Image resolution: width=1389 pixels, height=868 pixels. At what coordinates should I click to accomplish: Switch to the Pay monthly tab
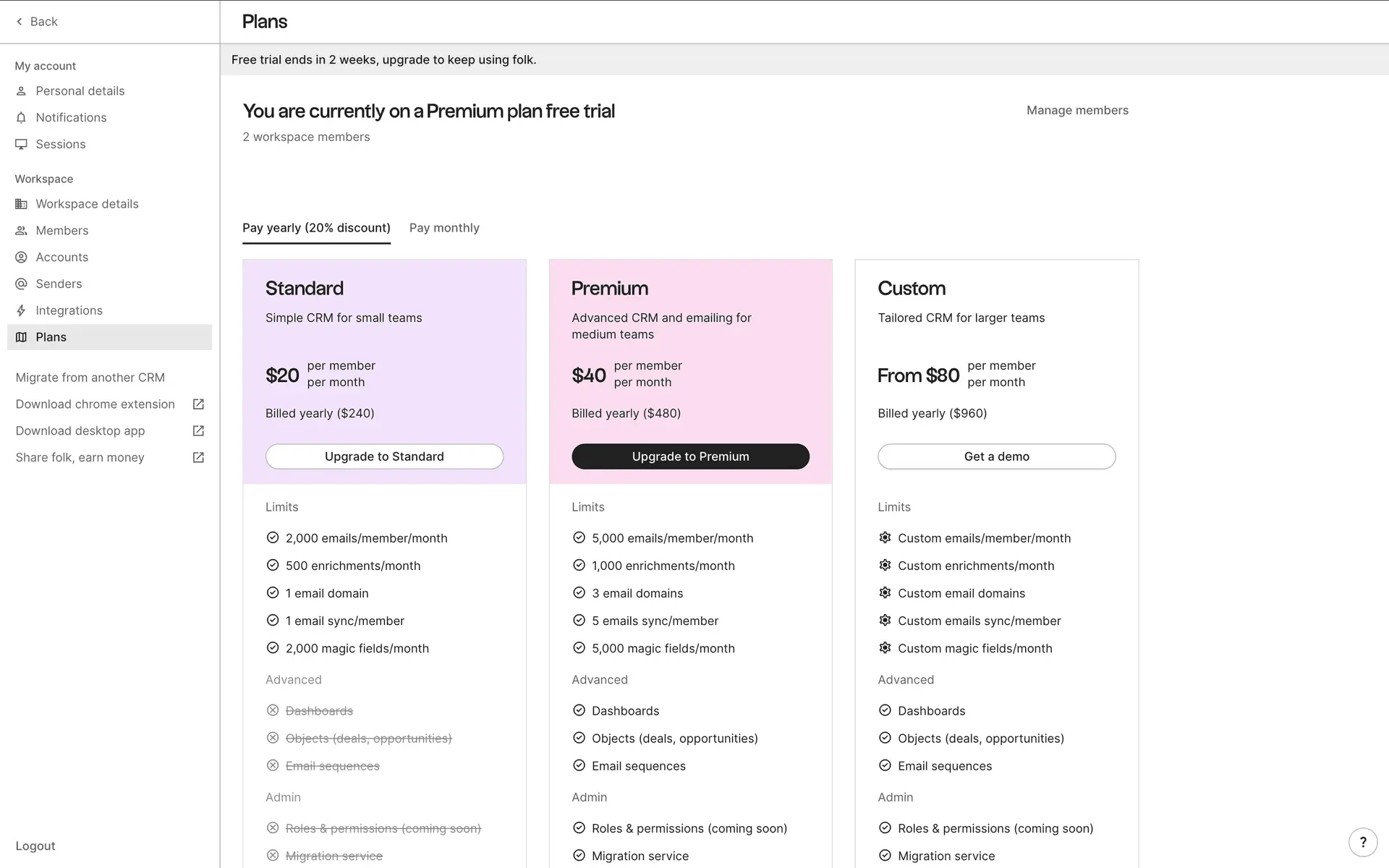tap(444, 228)
